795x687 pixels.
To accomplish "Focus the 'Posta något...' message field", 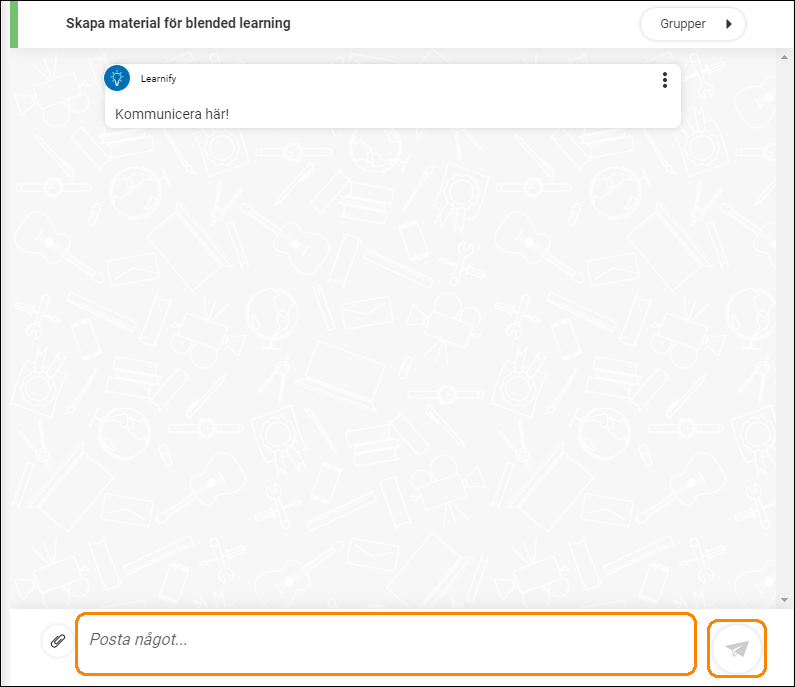I will click(386, 643).
